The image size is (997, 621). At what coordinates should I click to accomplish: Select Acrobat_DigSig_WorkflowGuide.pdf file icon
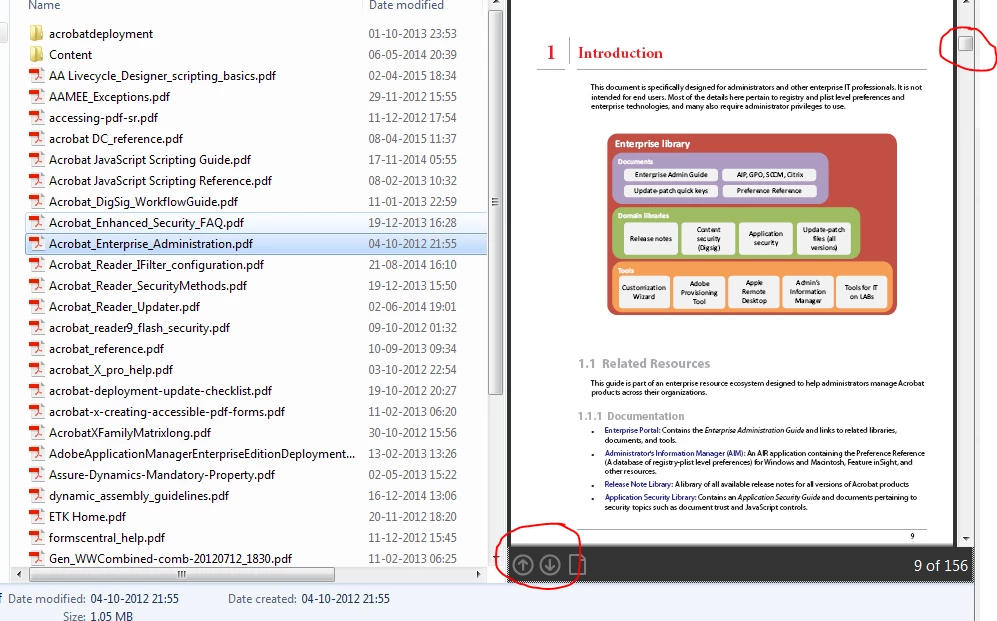coord(37,201)
